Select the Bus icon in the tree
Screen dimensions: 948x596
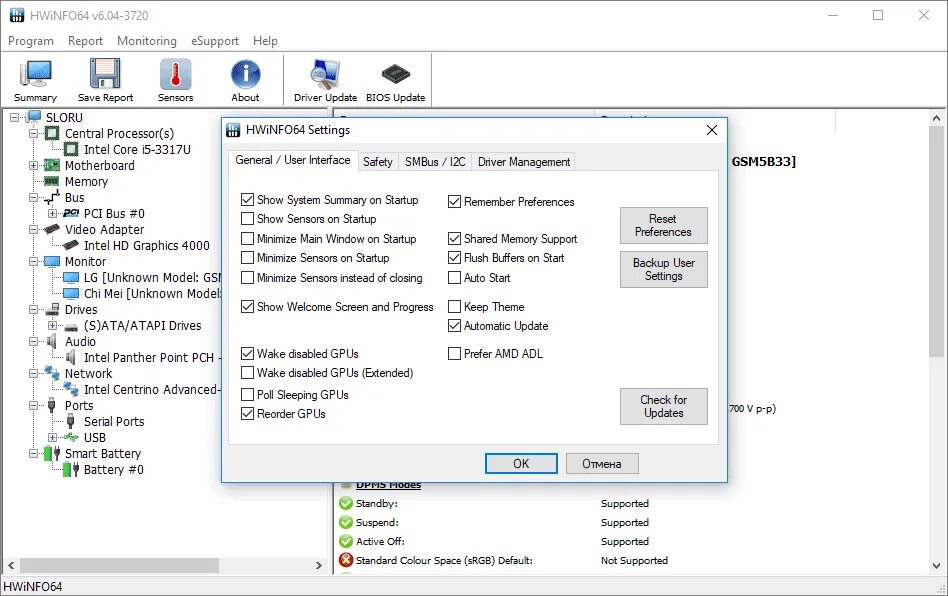click(x=53, y=197)
